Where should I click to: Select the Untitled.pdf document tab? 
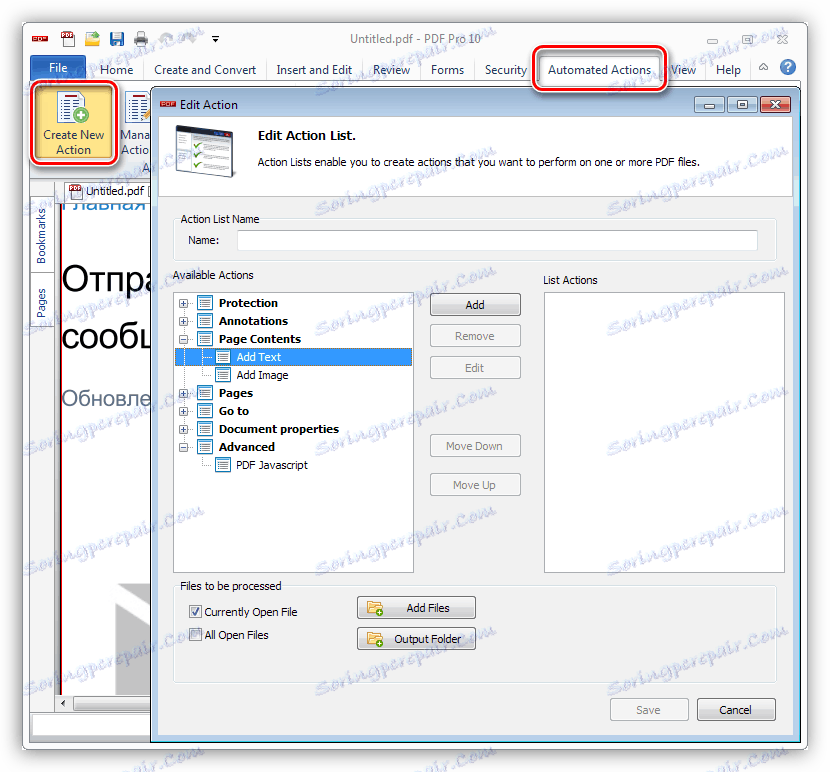pyautogui.click(x=107, y=191)
